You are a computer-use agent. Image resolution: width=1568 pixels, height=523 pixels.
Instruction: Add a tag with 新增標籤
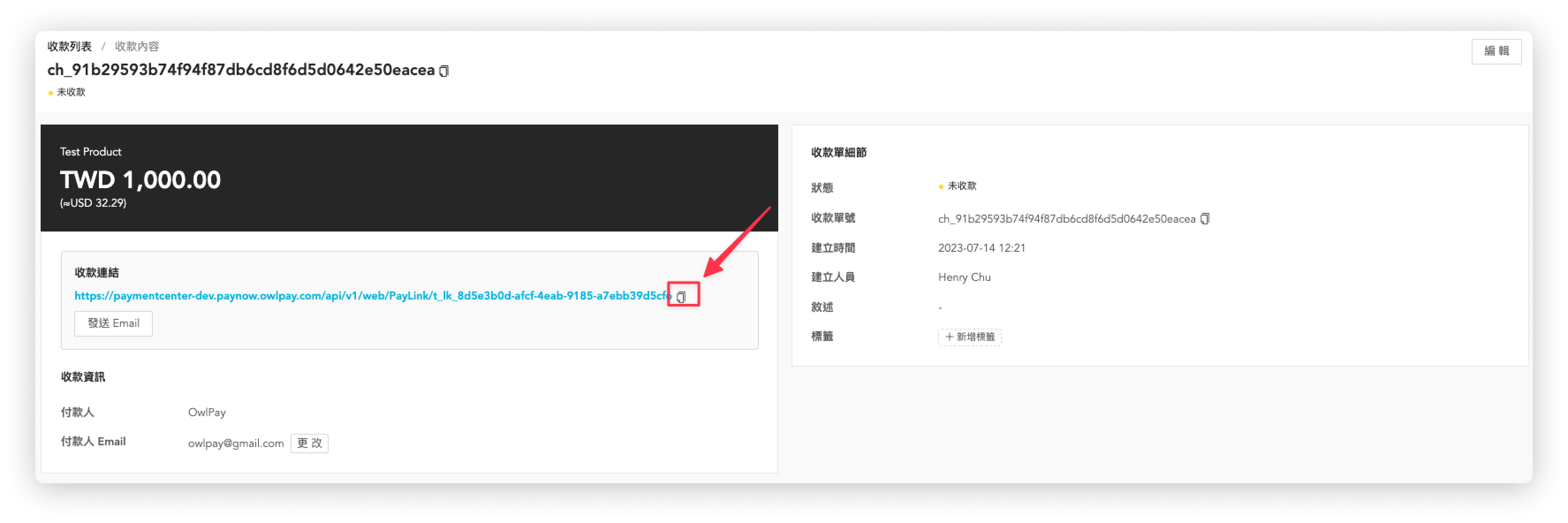969,337
